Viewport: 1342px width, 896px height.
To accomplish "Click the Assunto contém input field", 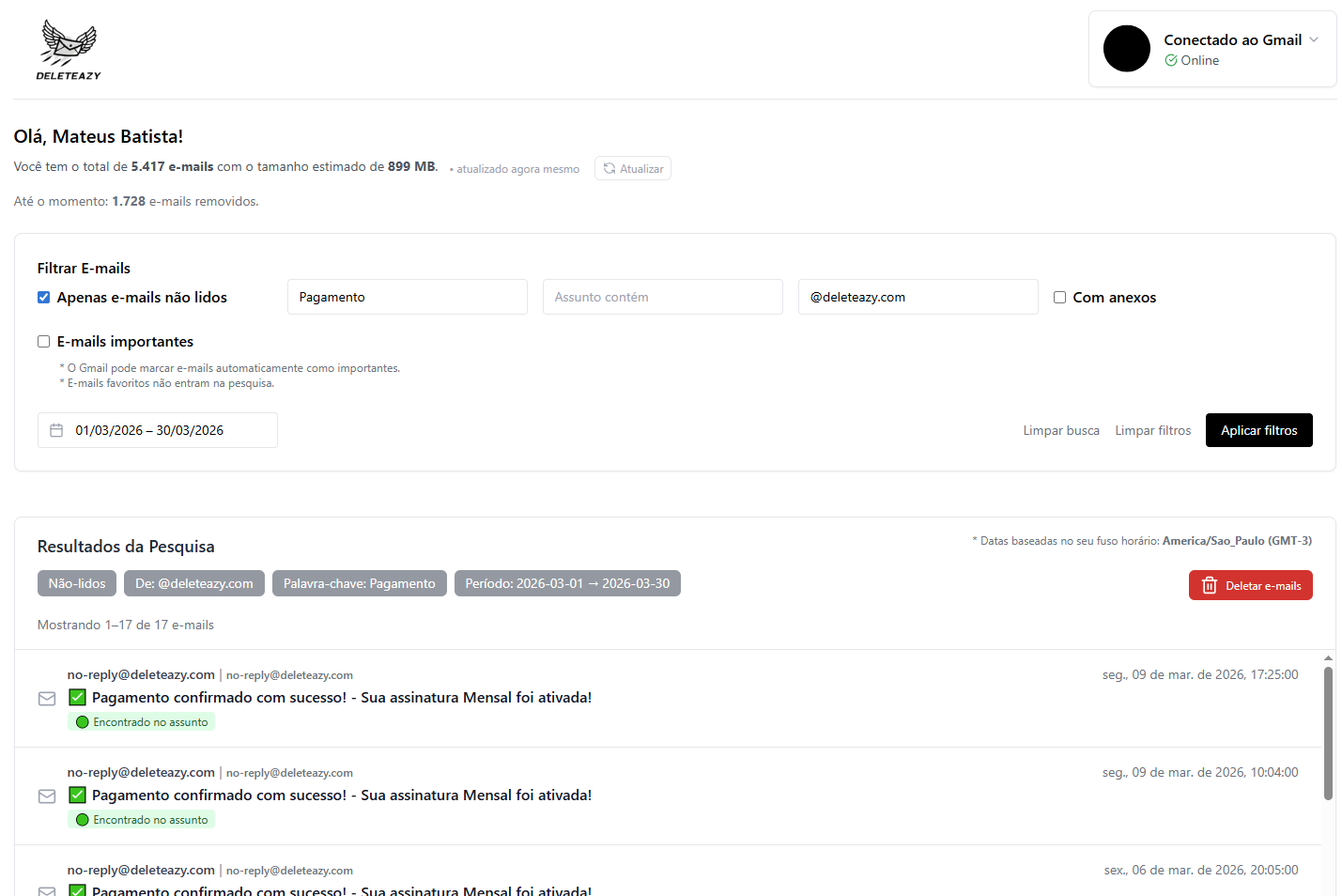I will [x=662, y=297].
